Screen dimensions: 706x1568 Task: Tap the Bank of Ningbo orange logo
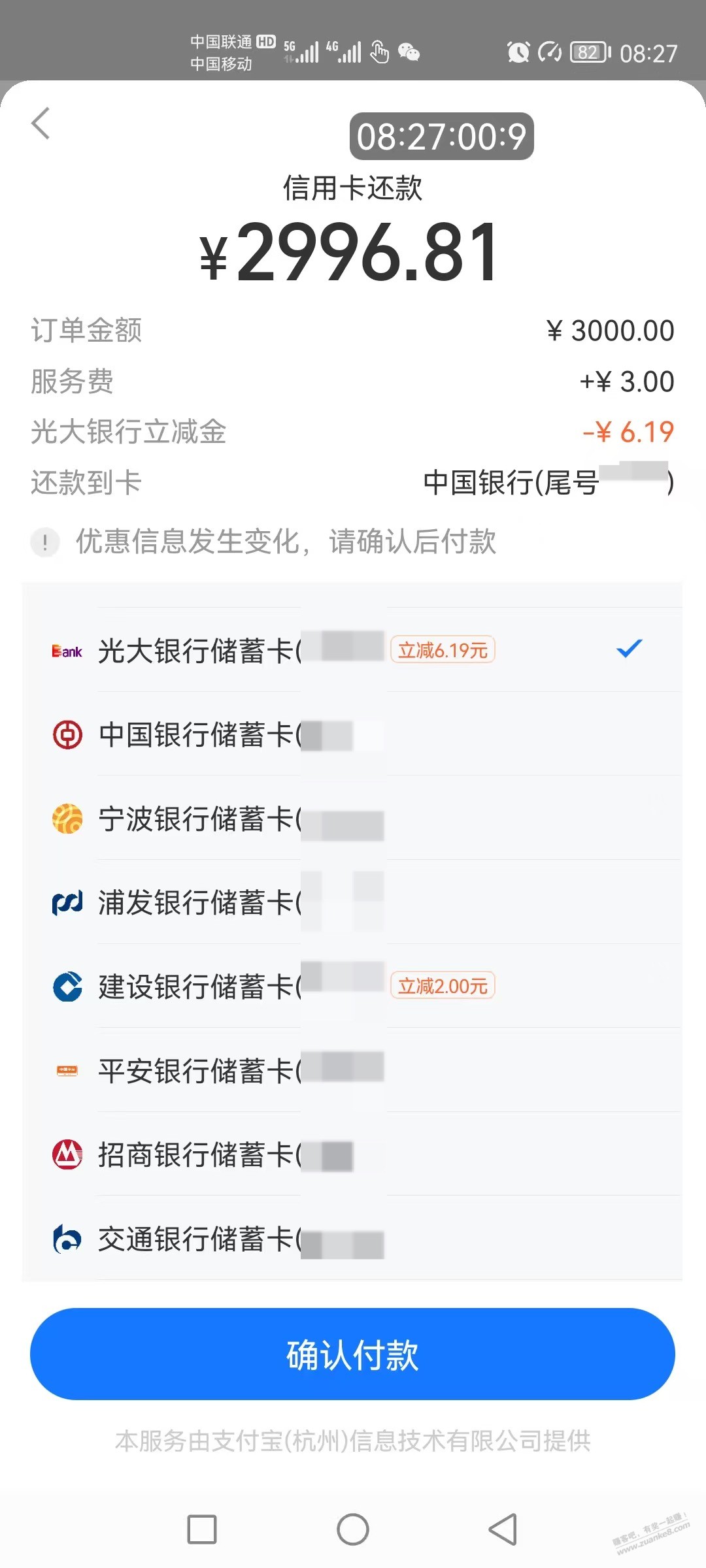click(x=67, y=819)
